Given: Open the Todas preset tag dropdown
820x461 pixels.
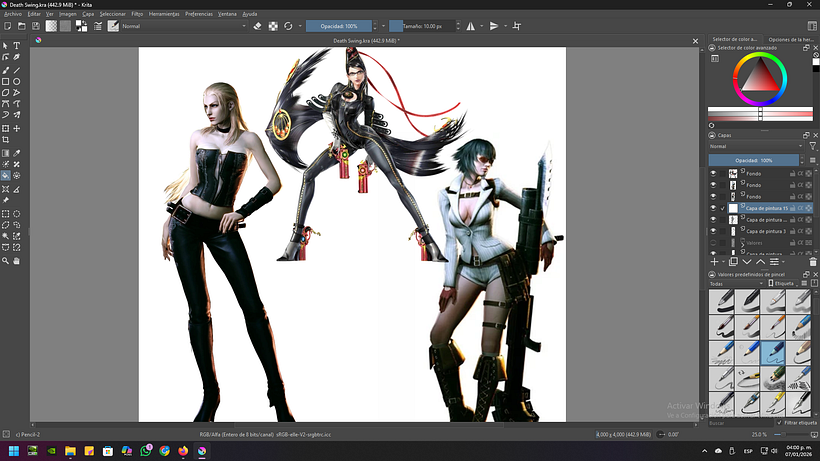Looking at the screenshot, I should 736,283.
